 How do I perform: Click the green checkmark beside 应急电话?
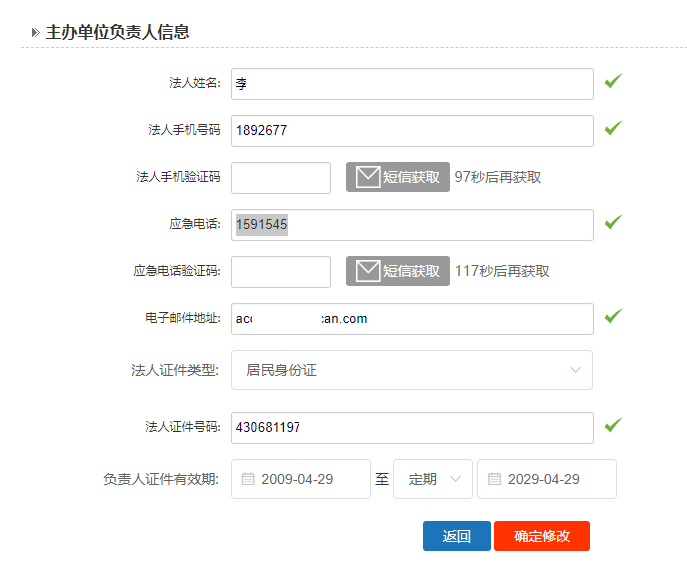[613, 222]
